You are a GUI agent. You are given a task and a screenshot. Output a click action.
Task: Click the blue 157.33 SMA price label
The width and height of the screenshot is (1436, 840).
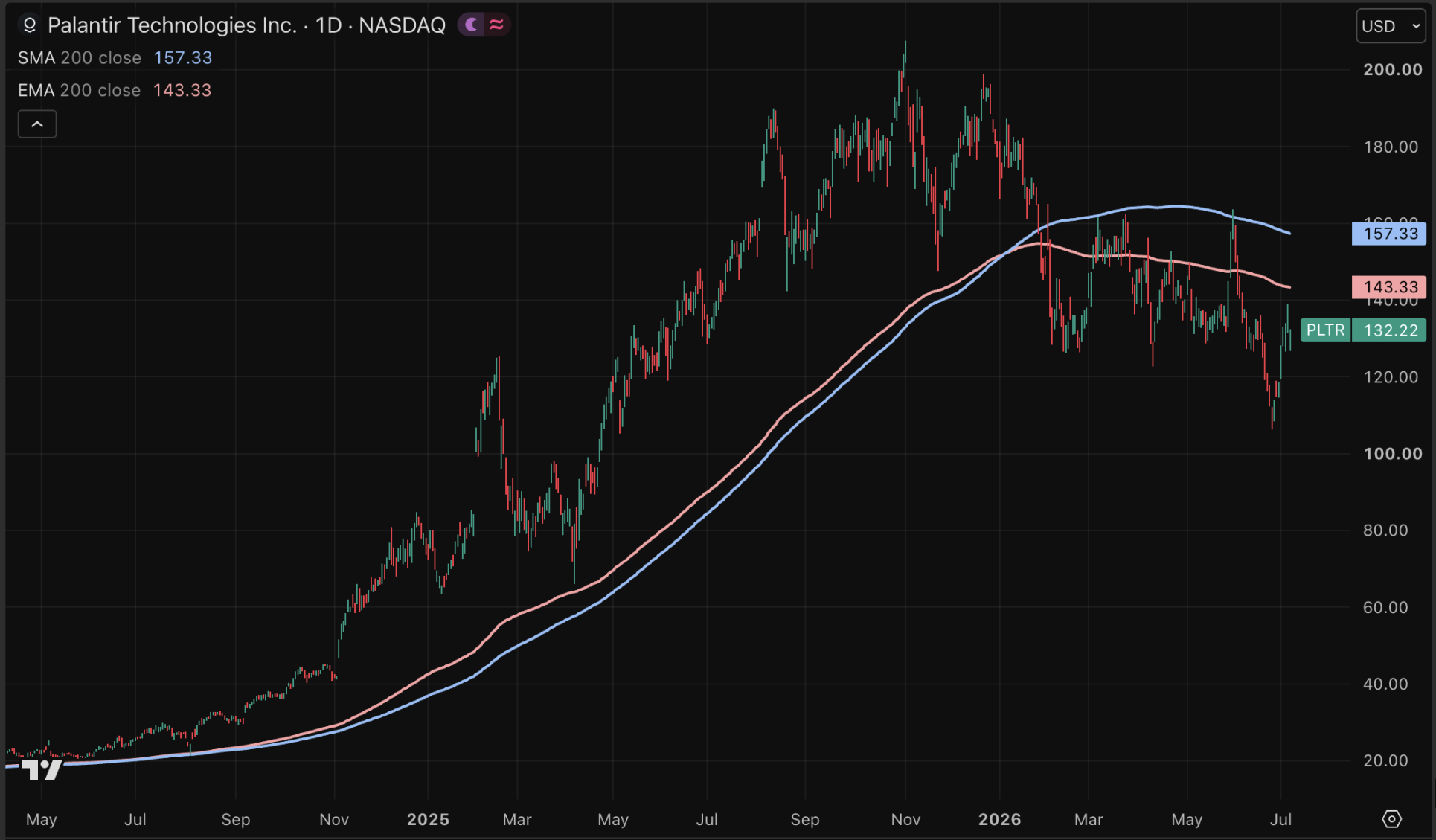tap(1389, 234)
